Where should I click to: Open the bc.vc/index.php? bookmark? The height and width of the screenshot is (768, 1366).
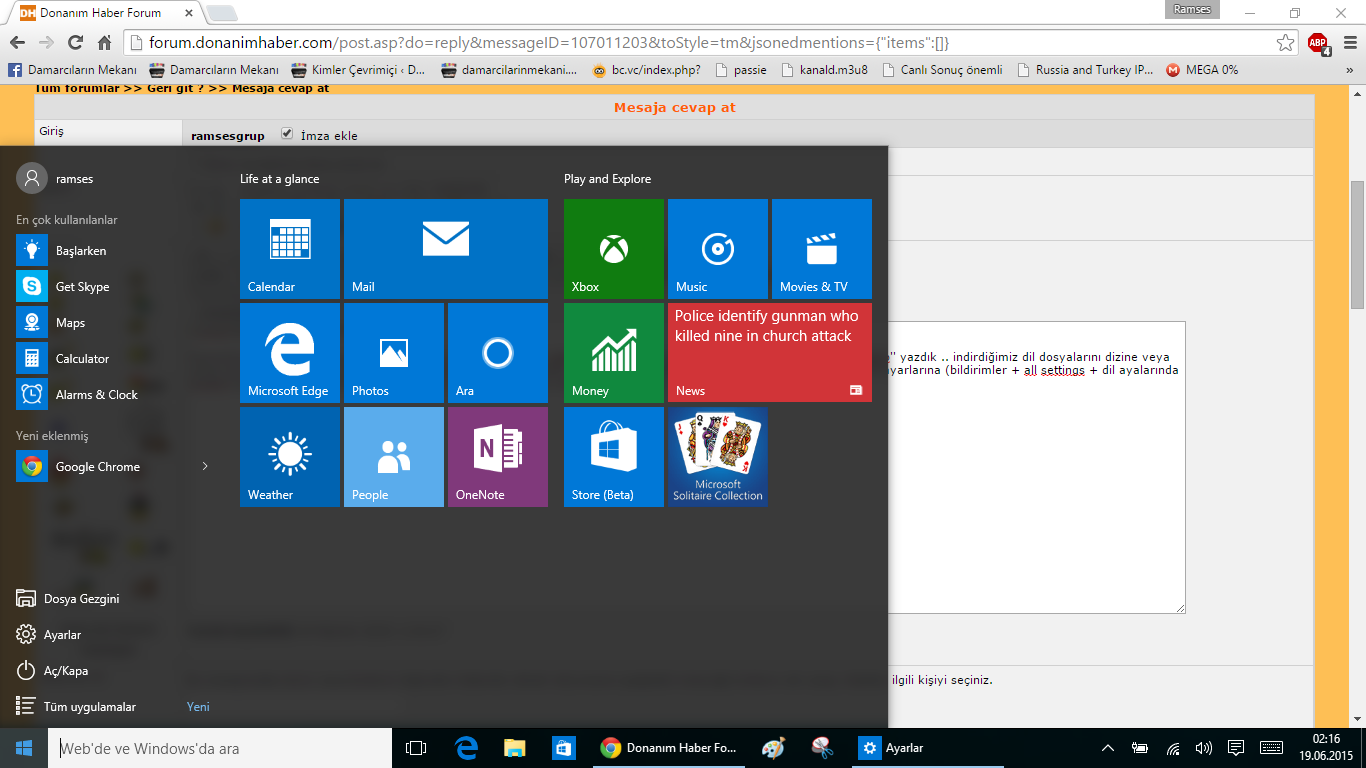(x=646, y=70)
